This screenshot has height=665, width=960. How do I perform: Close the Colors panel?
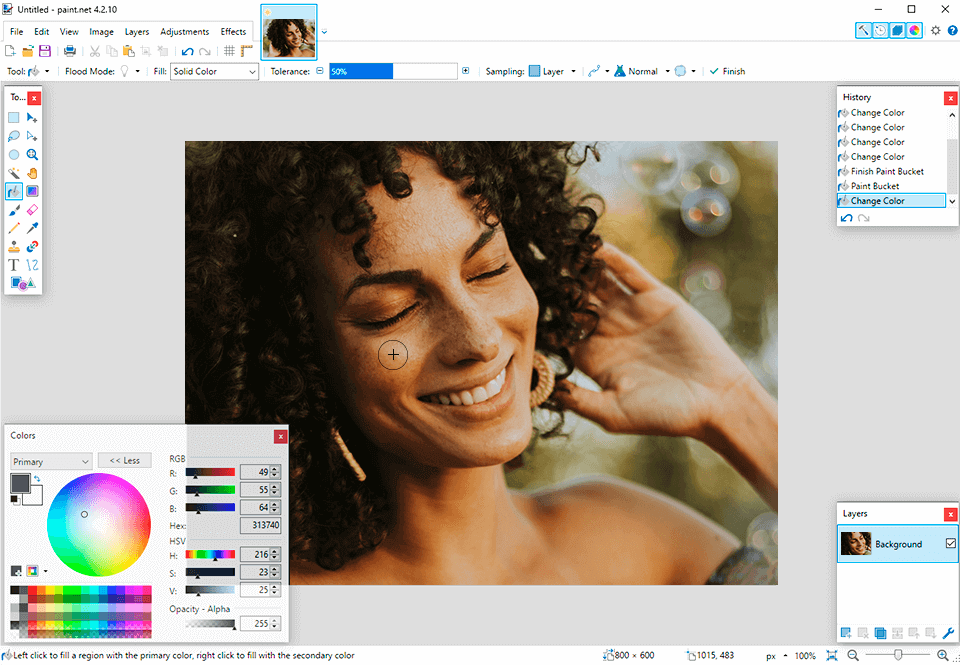[280, 436]
